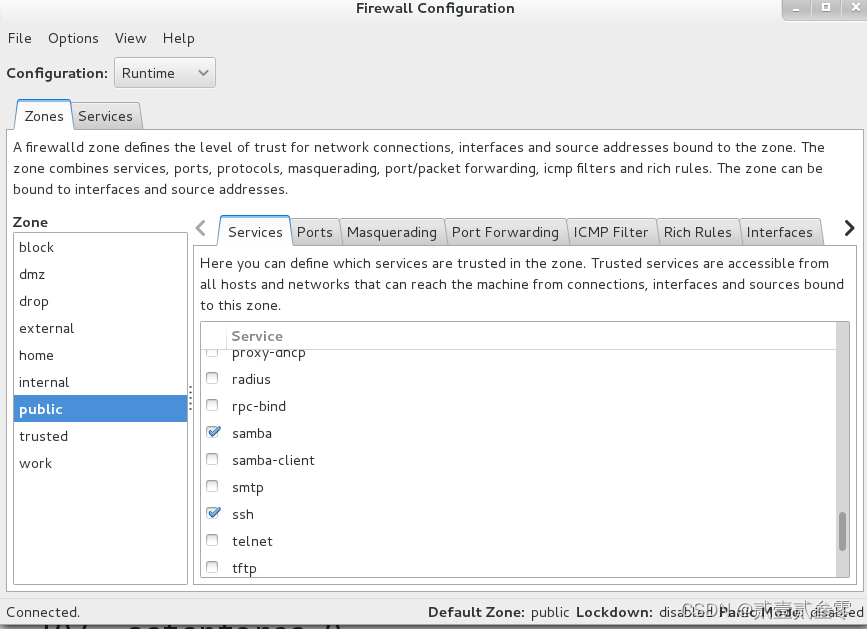Disable the samba service
This screenshot has height=629, width=867.
point(213,431)
